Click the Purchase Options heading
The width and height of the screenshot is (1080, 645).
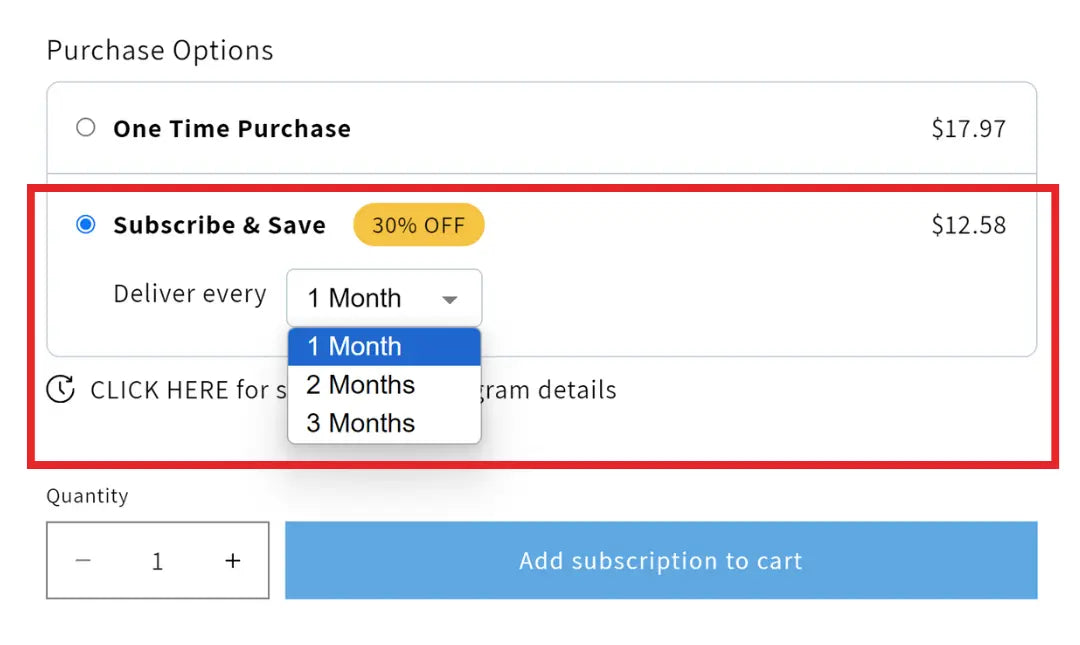[160, 50]
